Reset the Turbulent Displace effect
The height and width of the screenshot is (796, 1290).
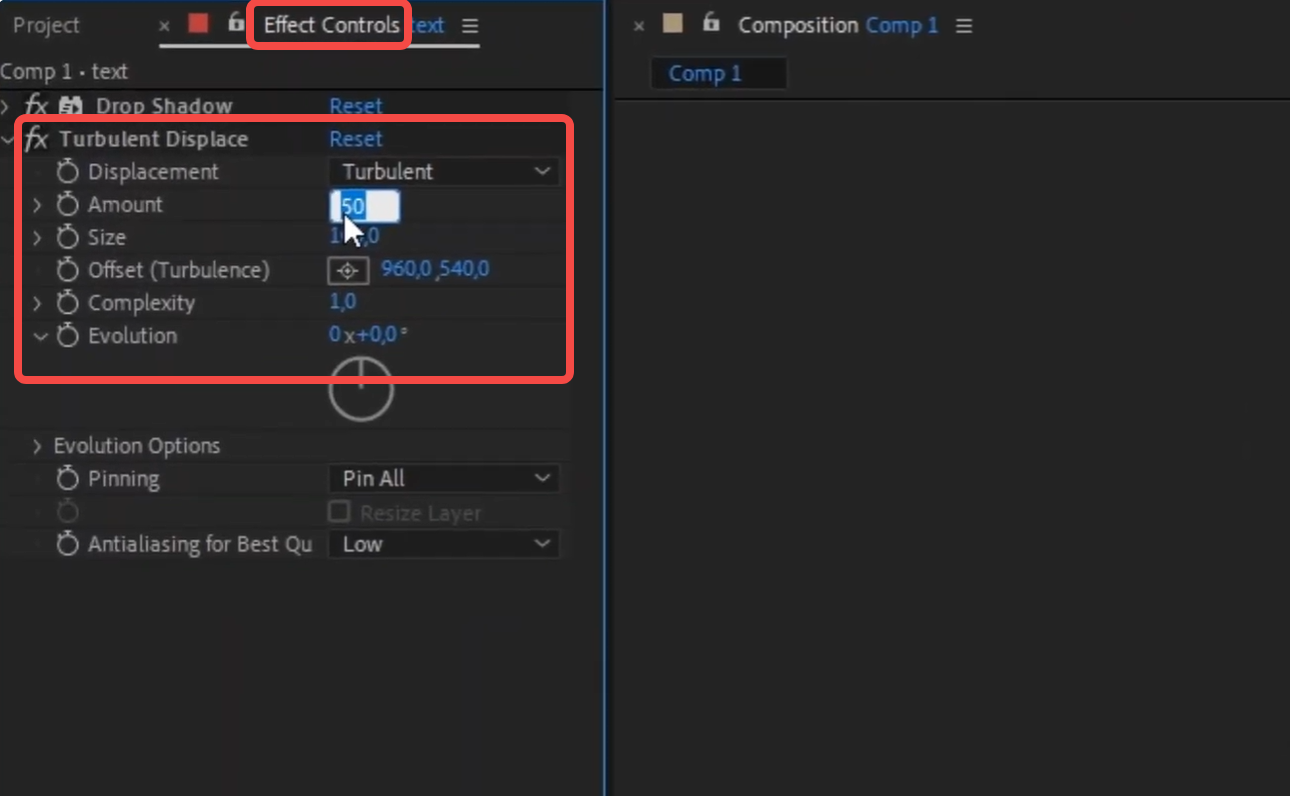356,139
